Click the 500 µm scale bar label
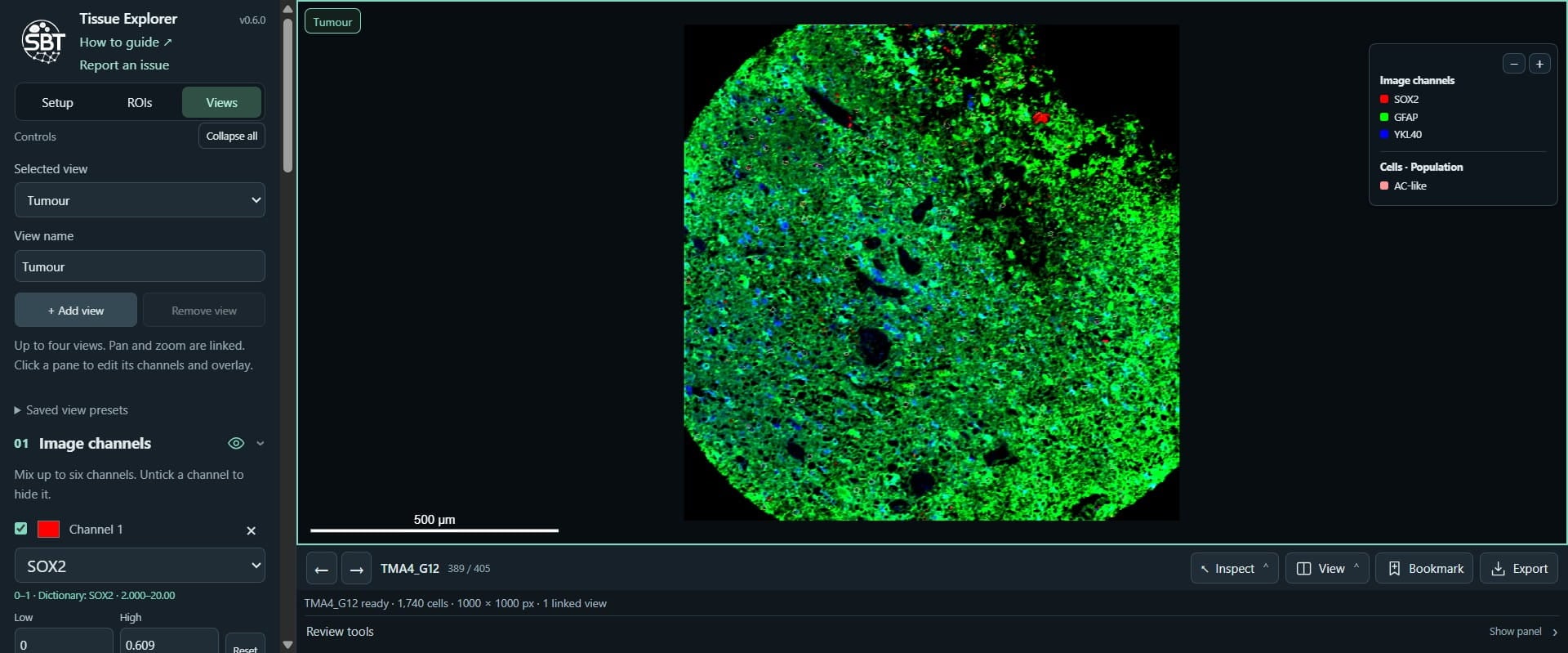This screenshot has width=1568, height=653. [434, 520]
